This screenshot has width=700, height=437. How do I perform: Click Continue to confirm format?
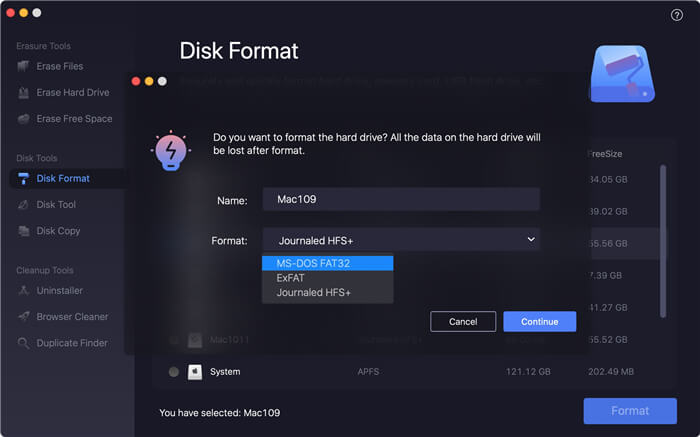coord(540,321)
